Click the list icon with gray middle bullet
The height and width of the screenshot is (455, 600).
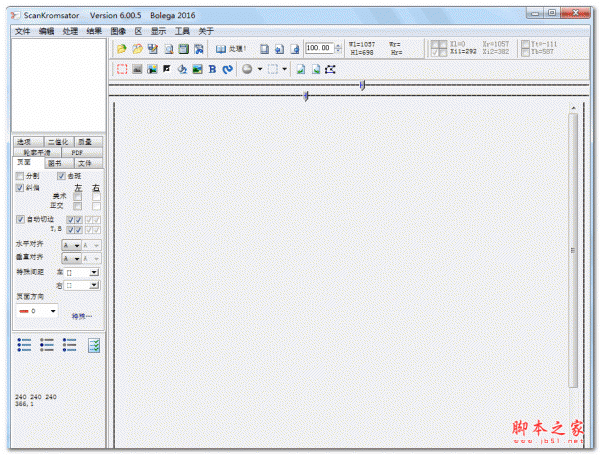pos(70,345)
